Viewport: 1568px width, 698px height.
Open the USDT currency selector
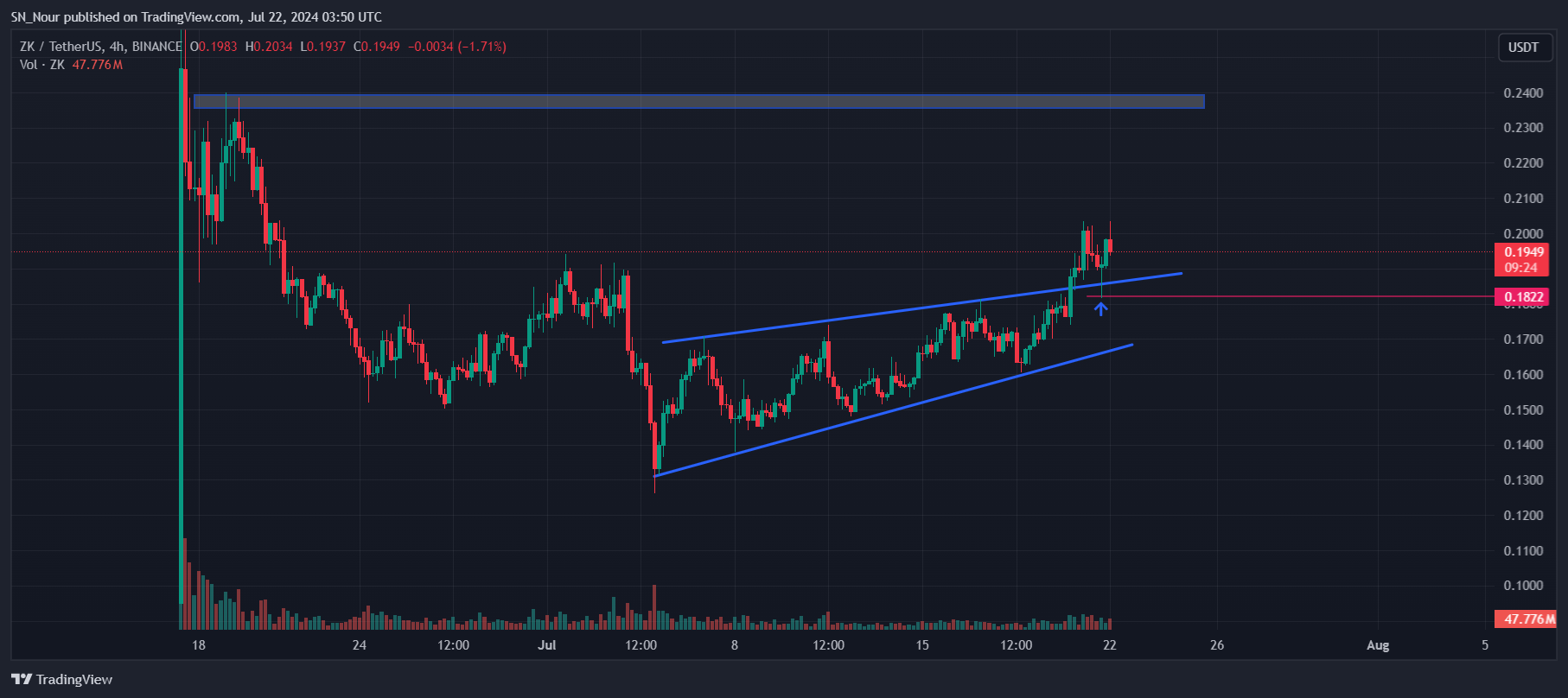pyautogui.click(x=1522, y=48)
